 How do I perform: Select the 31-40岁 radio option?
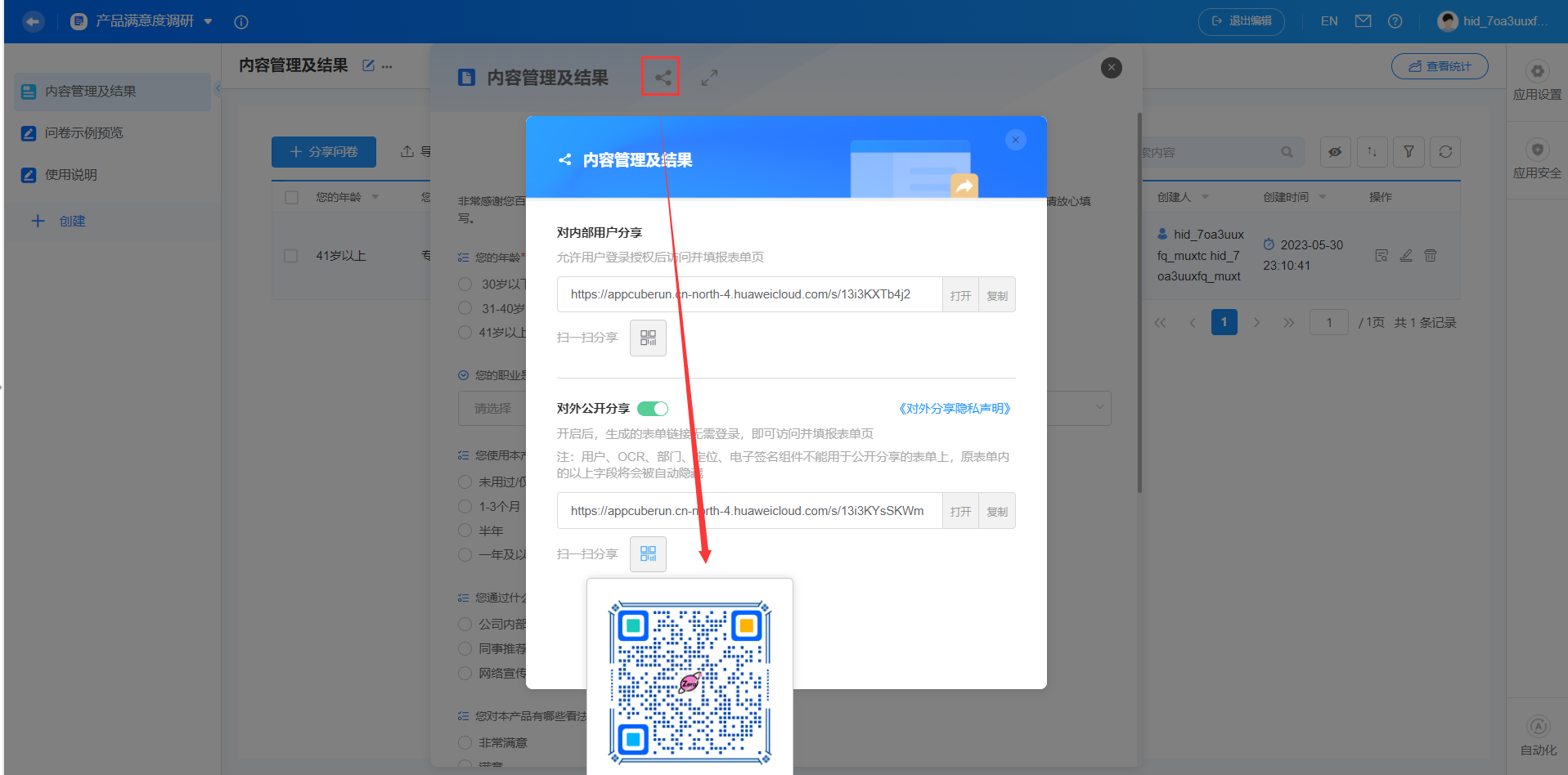tap(465, 308)
